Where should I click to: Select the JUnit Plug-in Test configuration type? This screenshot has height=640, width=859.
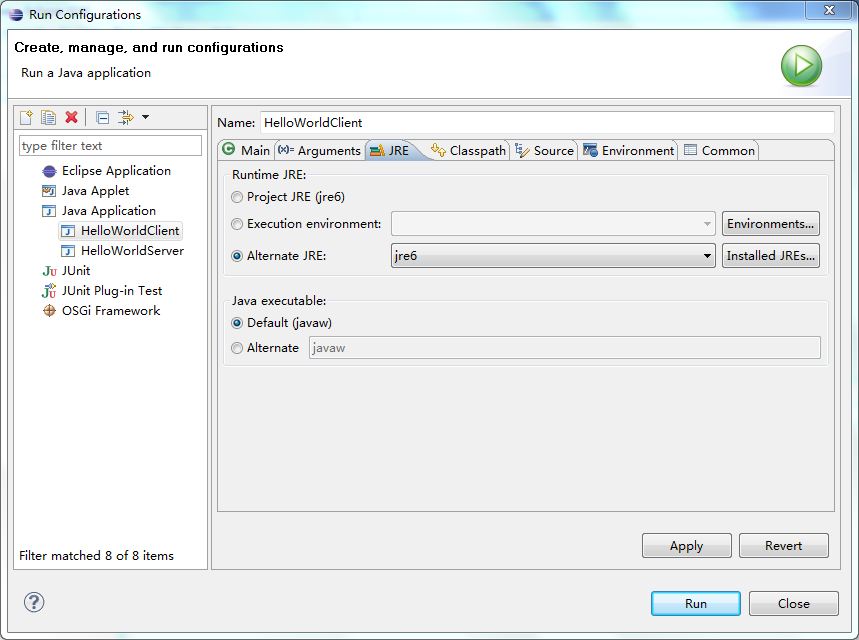tap(111, 291)
